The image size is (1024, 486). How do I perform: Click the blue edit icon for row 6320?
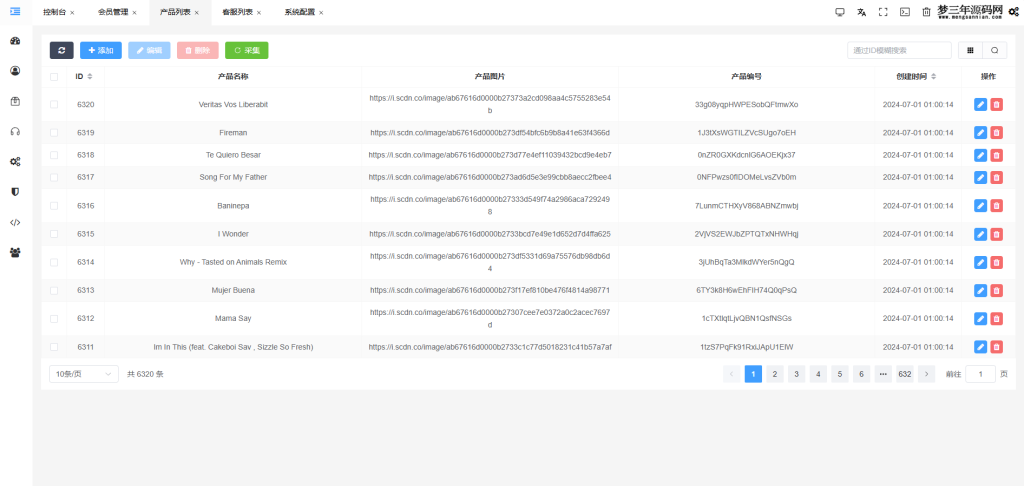pyautogui.click(x=980, y=104)
